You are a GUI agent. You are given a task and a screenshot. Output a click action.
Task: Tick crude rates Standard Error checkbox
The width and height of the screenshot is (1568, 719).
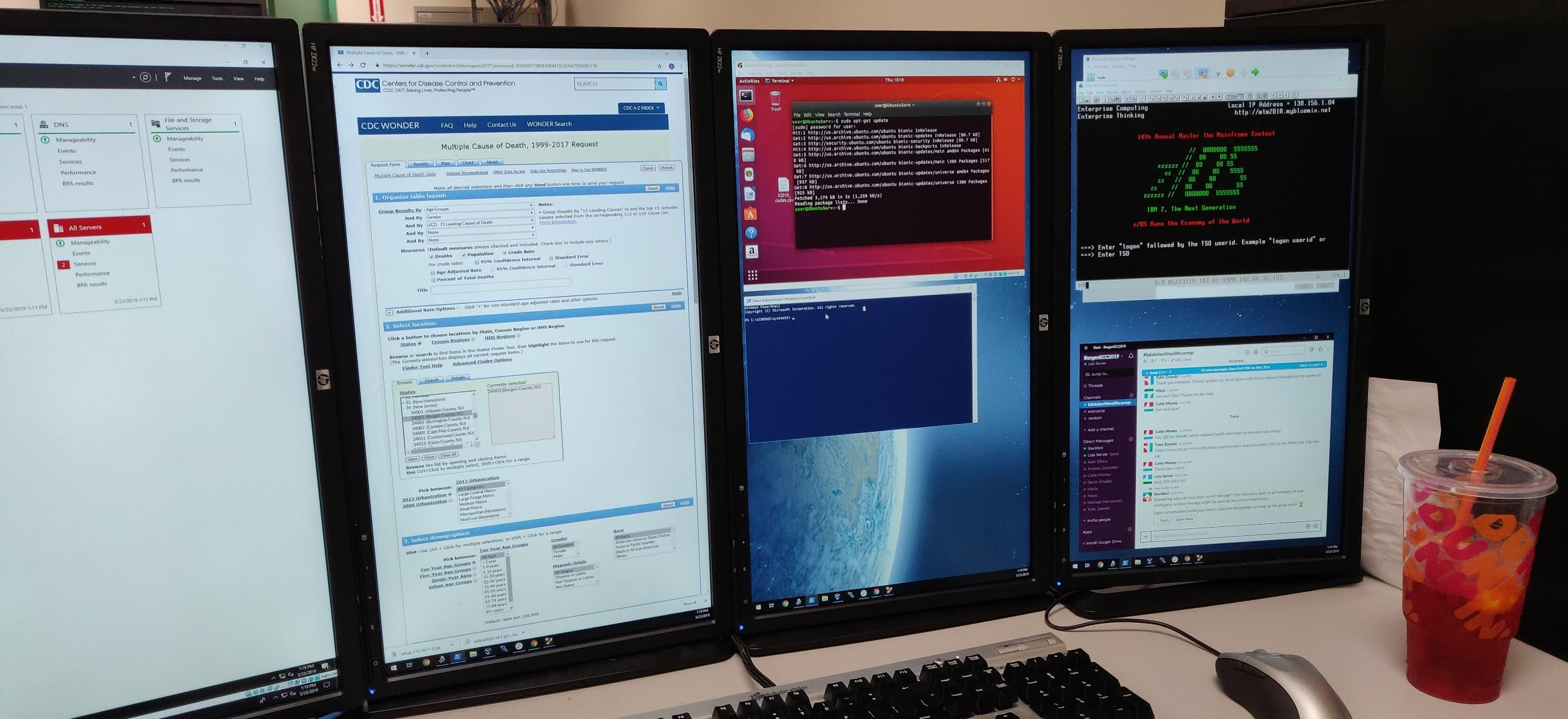pos(551,258)
